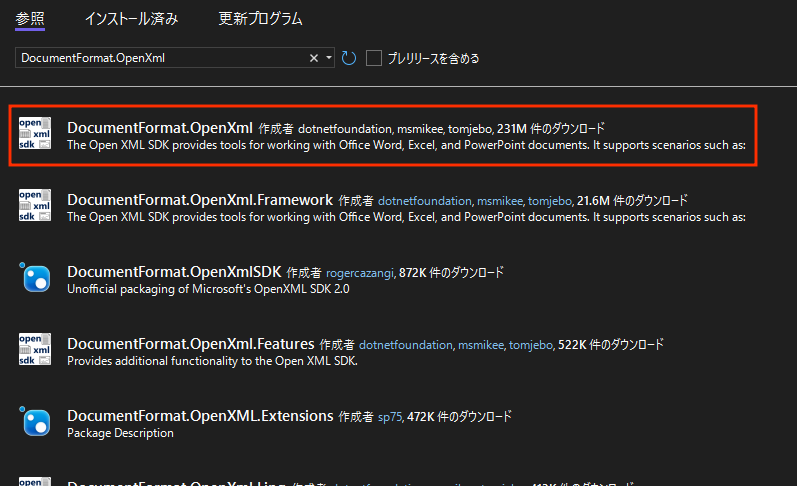The image size is (797, 486).
Task: Open dotnetfoundation author link in Features row
Action: [406, 345]
